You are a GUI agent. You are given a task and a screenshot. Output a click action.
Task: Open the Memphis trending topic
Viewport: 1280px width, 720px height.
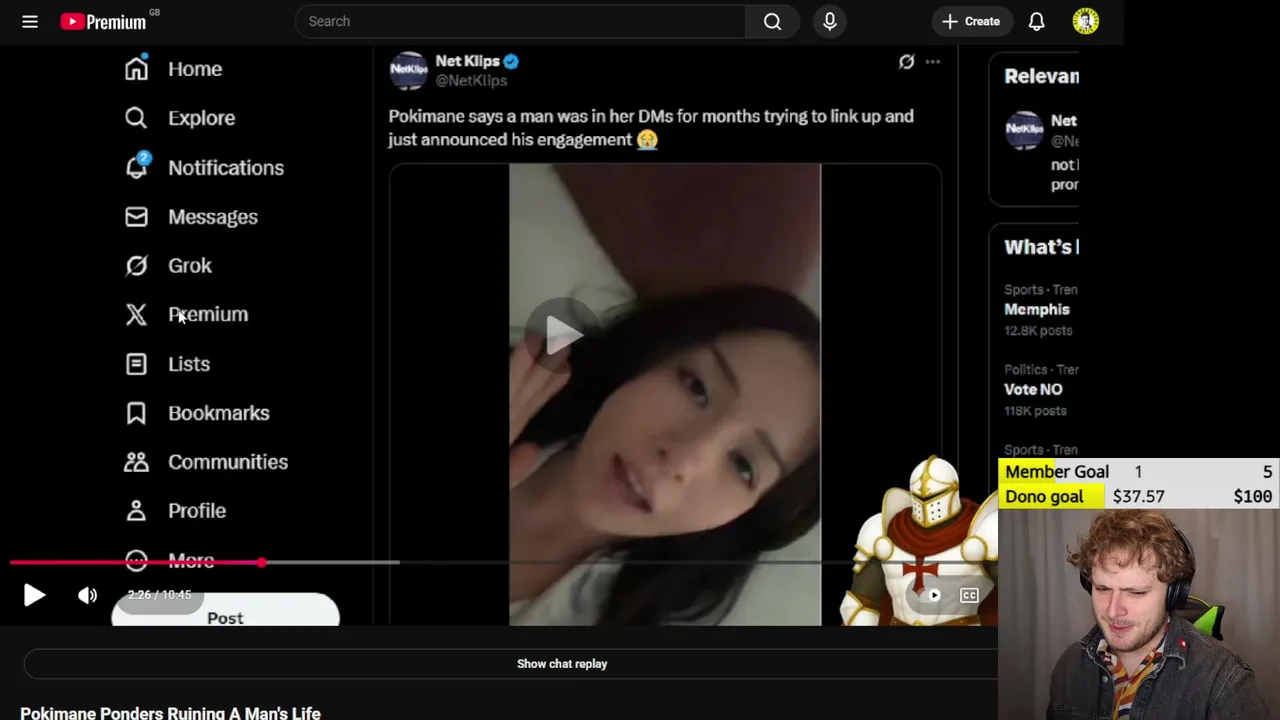1037,310
